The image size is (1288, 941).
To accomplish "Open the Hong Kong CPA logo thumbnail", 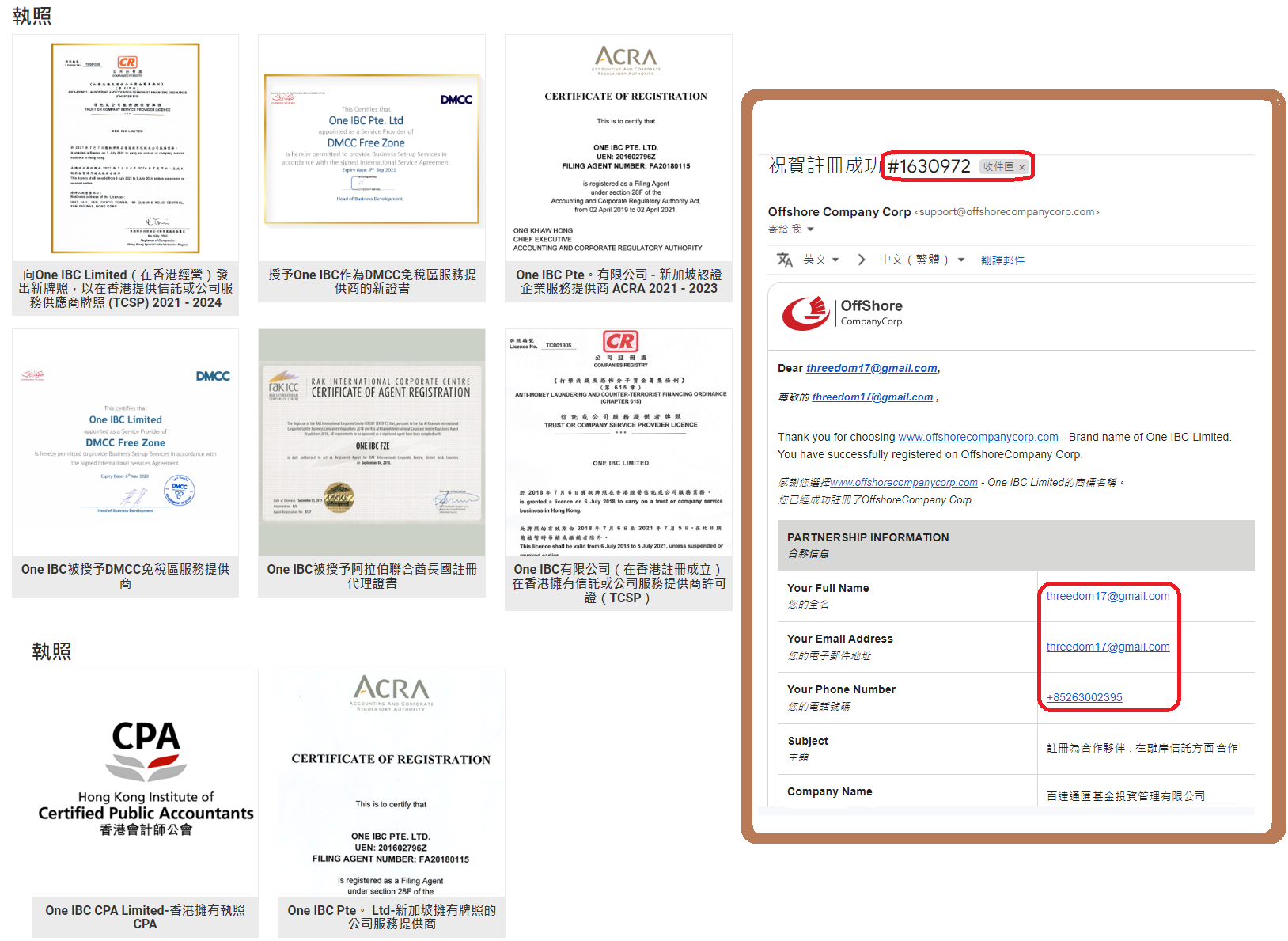I will click(x=146, y=784).
